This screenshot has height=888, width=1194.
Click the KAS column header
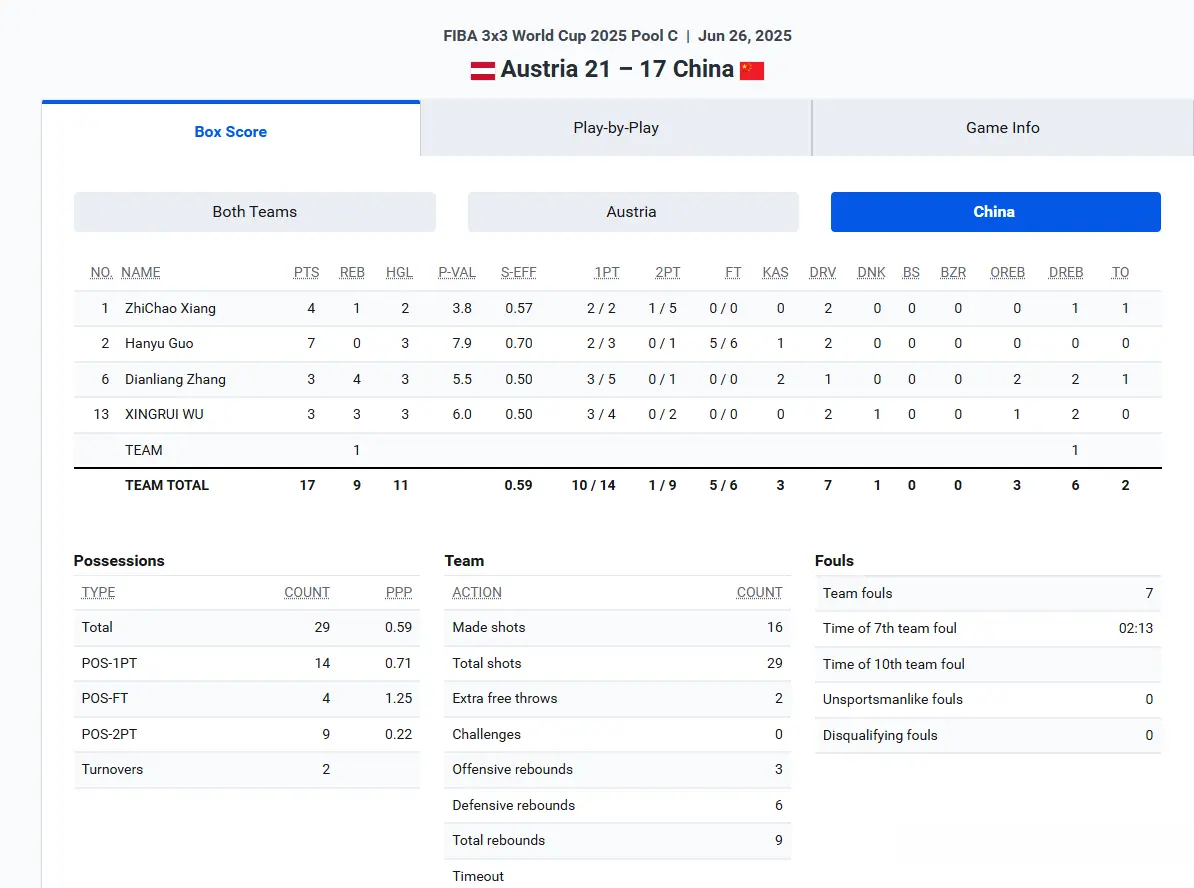[x=775, y=273]
